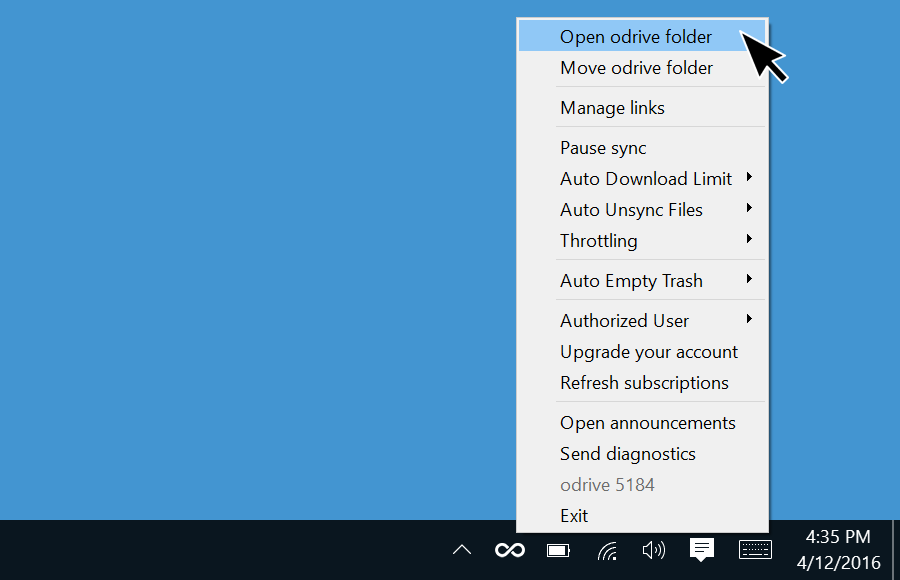This screenshot has width=900, height=580.
Task: Show hidden icons with the tray chevron
Action: [461, 550]
